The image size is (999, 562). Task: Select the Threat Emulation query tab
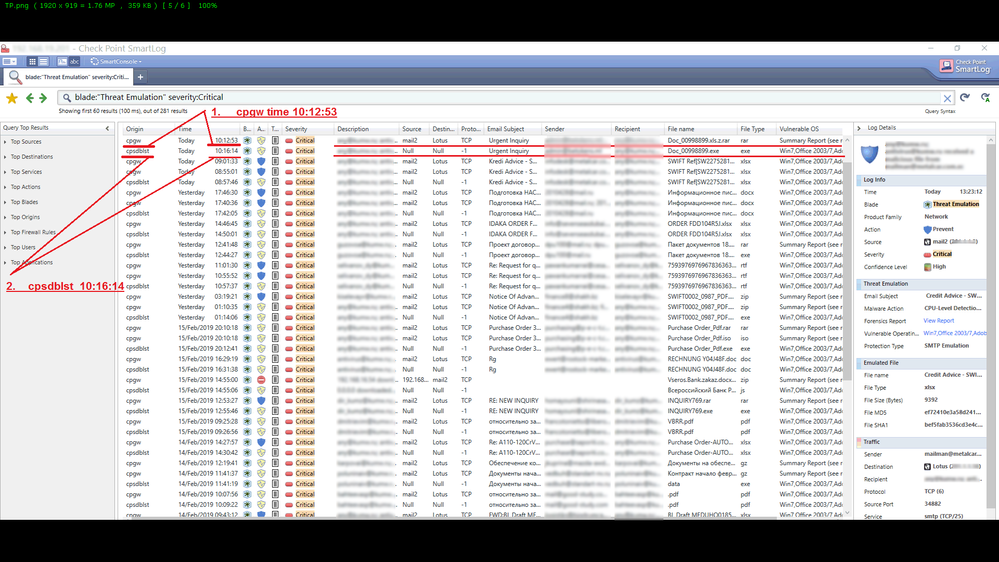point(68,77)
